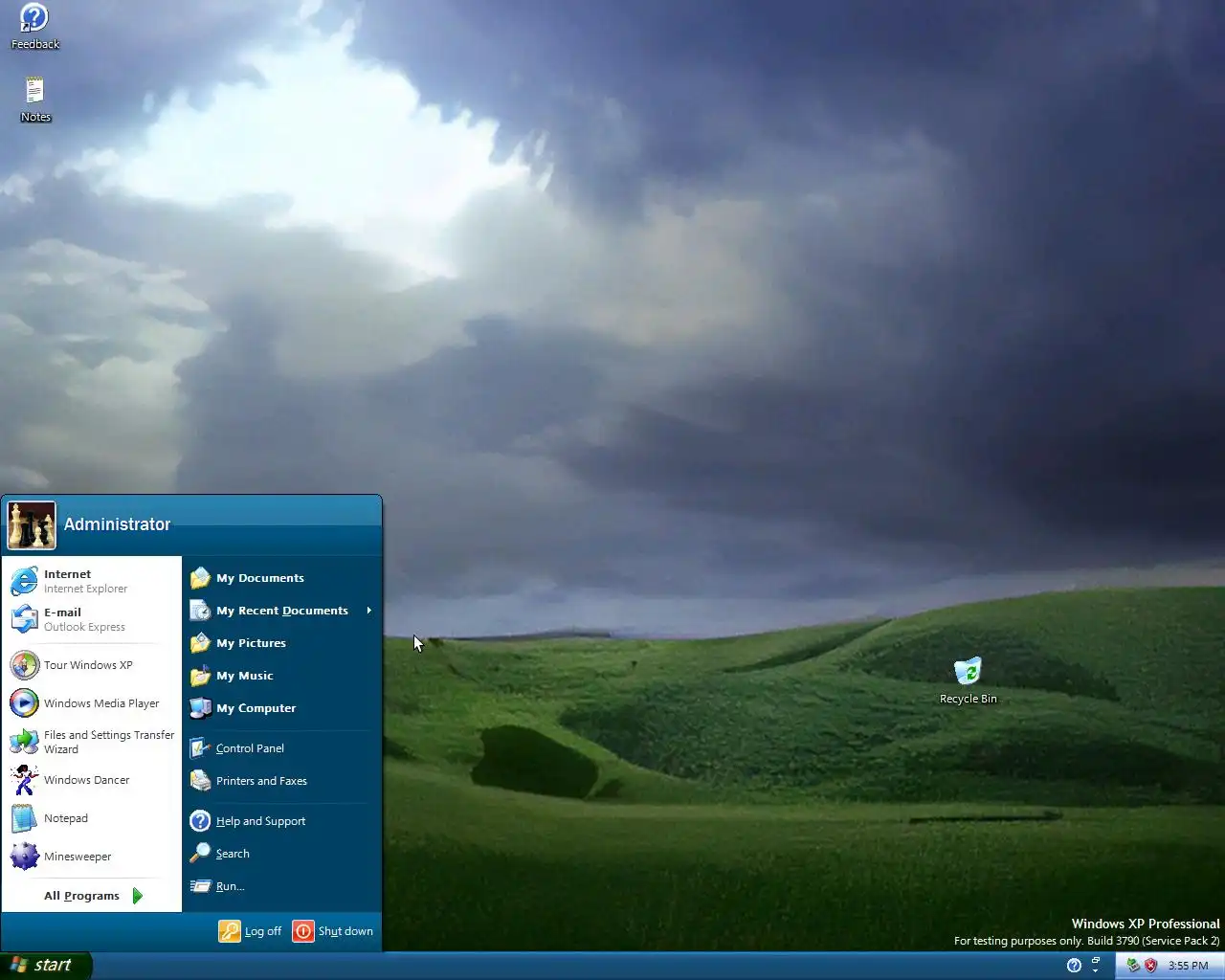Open Outlook Express E-mail entry
The height and width of the screenshot is (980, 1225).
pyautogui.click(x=91, y=619)
